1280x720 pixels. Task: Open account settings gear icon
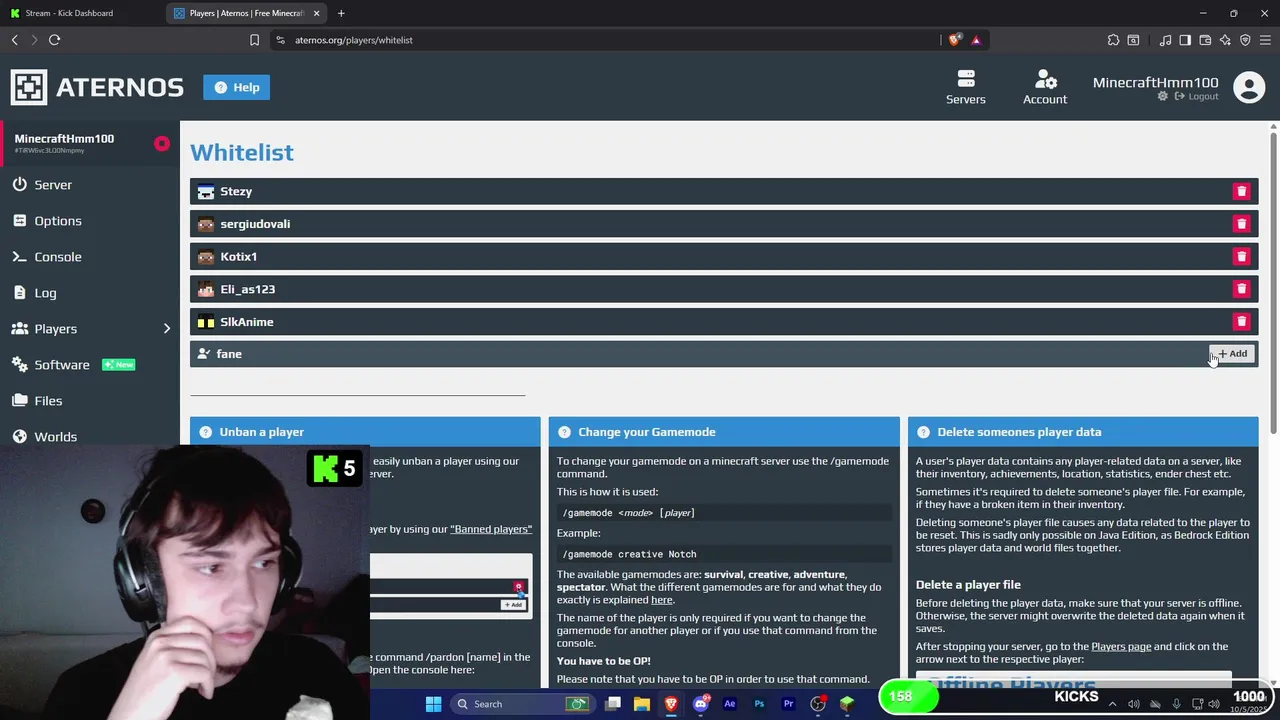[1162, 96]
